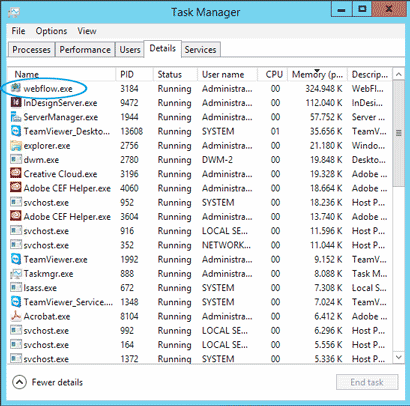Sort by the Status column header
410x406 pixels.
(x=175, y=74)
